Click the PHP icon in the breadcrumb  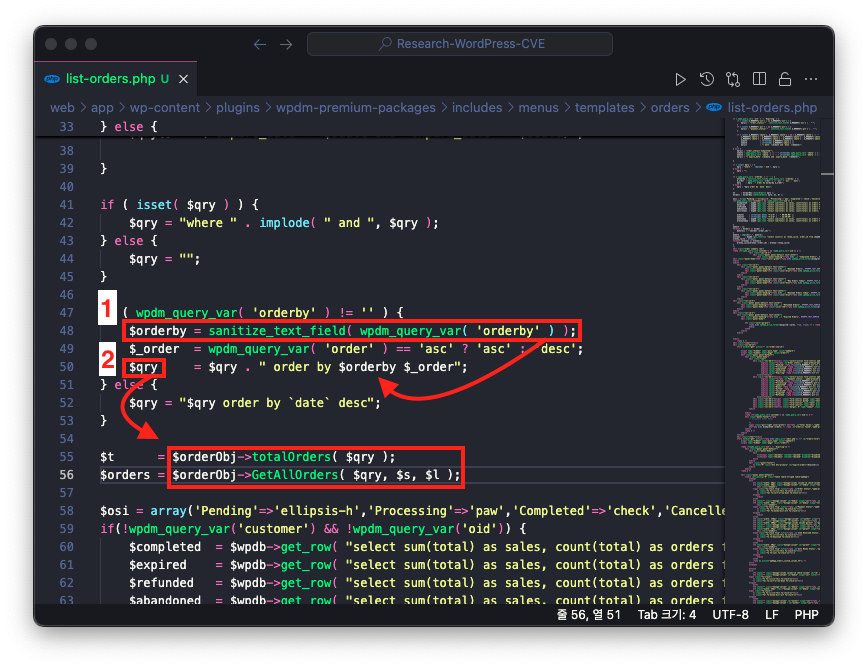[x=714, y=107]
